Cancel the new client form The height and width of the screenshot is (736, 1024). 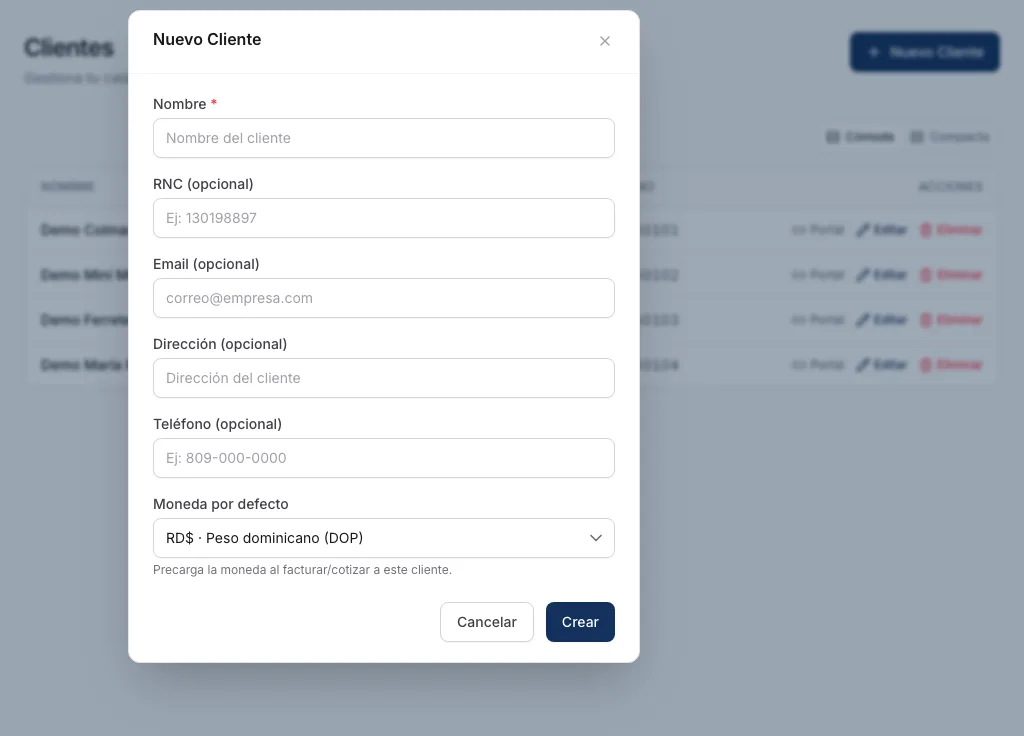(487, 622)
